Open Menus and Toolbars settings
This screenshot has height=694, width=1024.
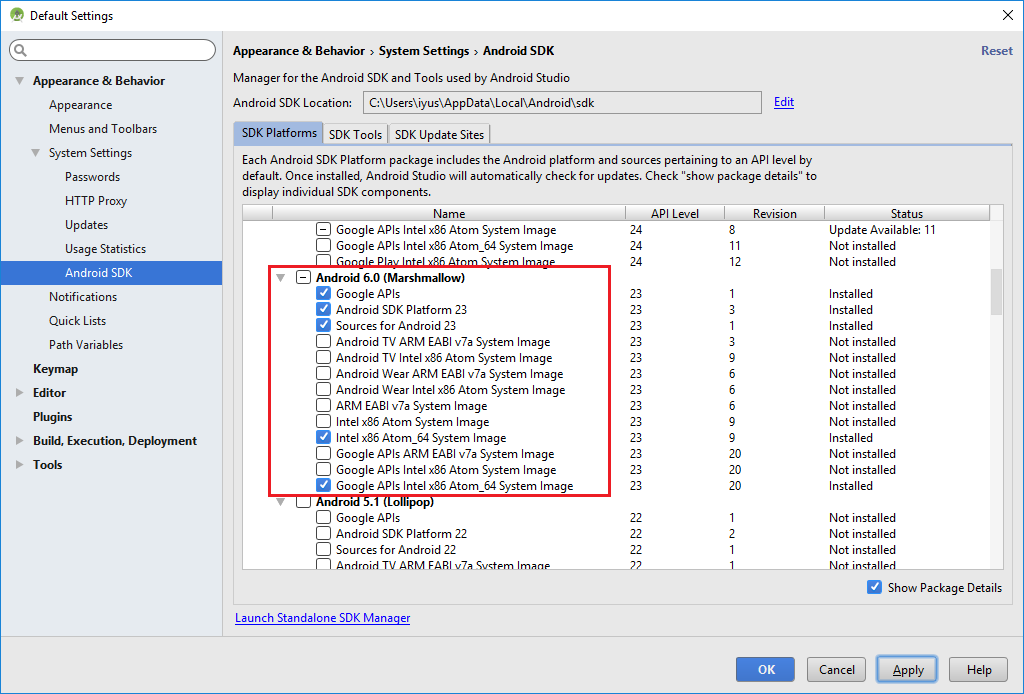[103, 129]
